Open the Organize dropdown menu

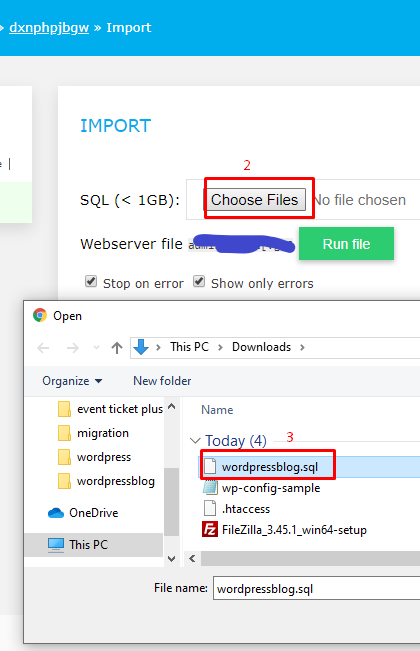point(72,381)
